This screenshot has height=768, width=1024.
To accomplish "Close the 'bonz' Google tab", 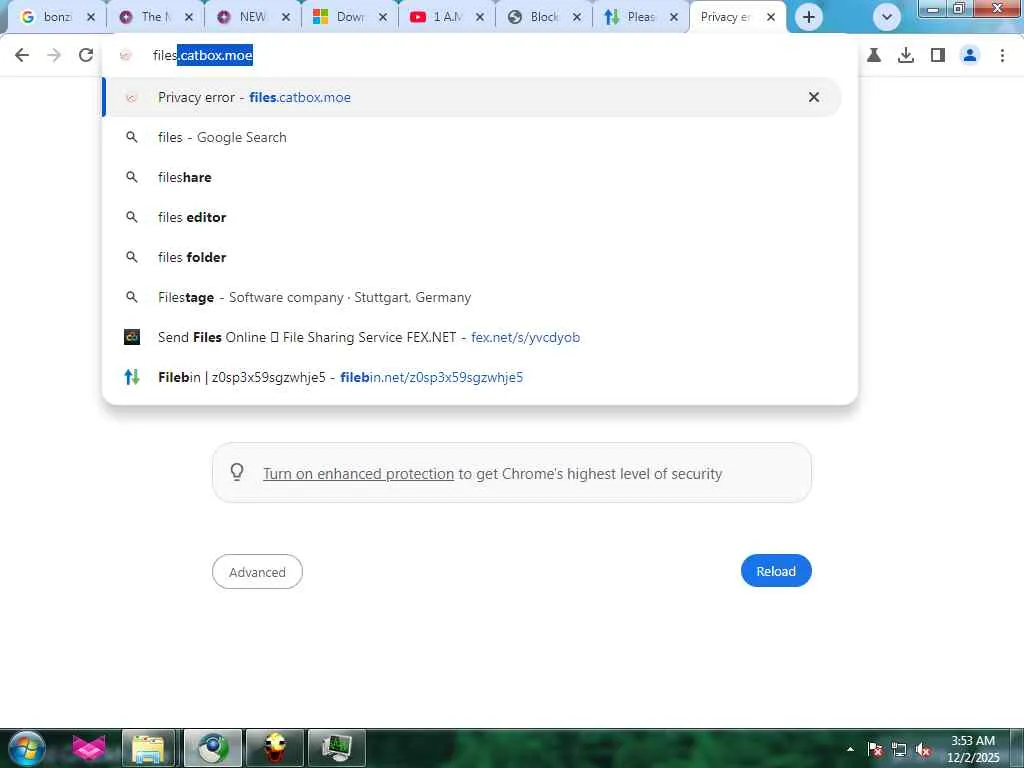I will 91,17.
